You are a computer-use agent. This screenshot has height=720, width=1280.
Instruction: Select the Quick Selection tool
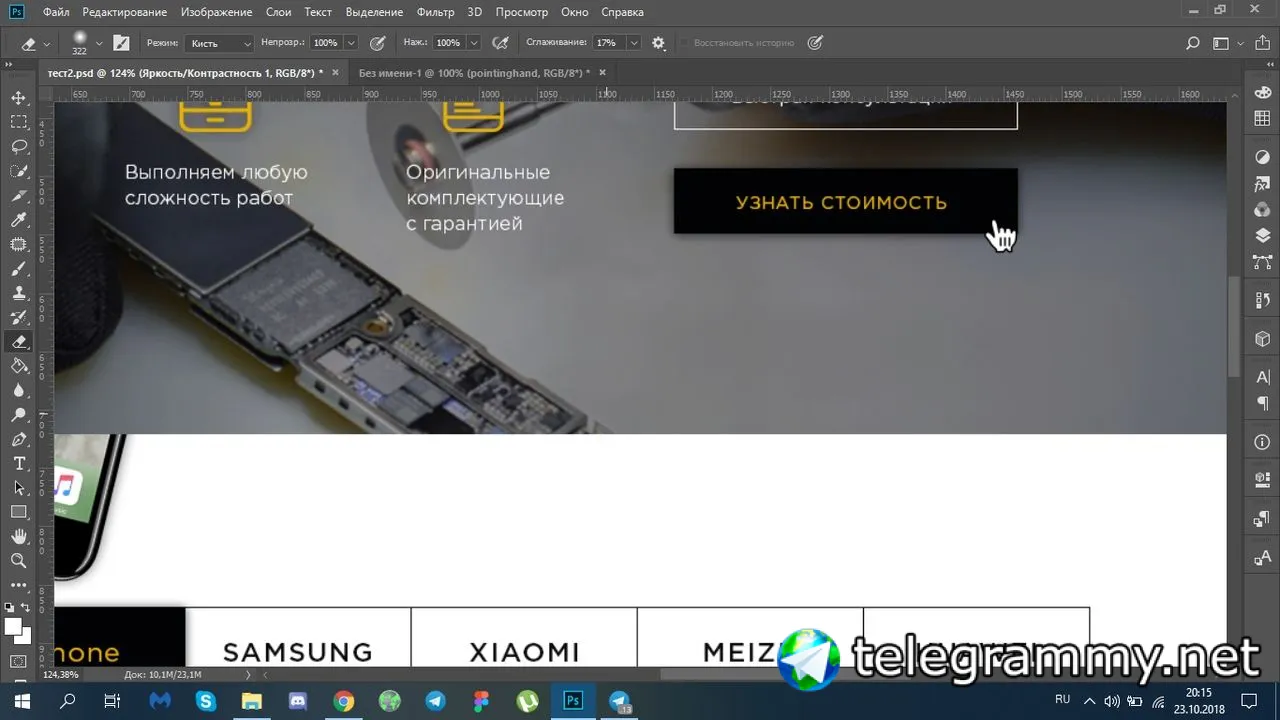click(x=18, y=171)
